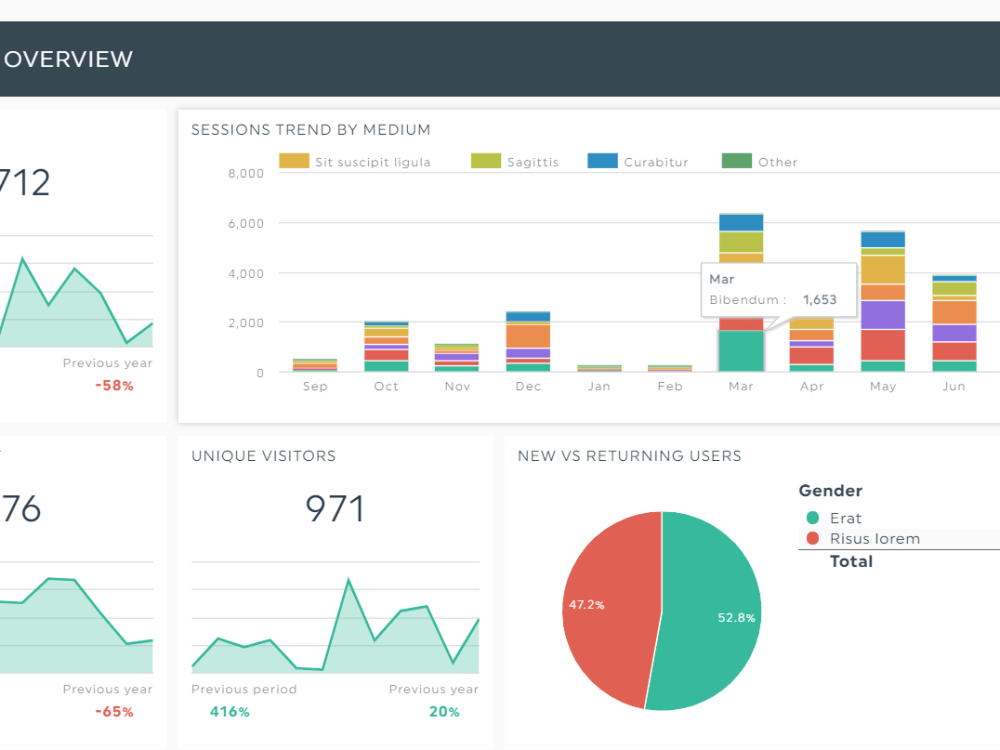Click the "971" unique visitors figure

pos(335,508)
